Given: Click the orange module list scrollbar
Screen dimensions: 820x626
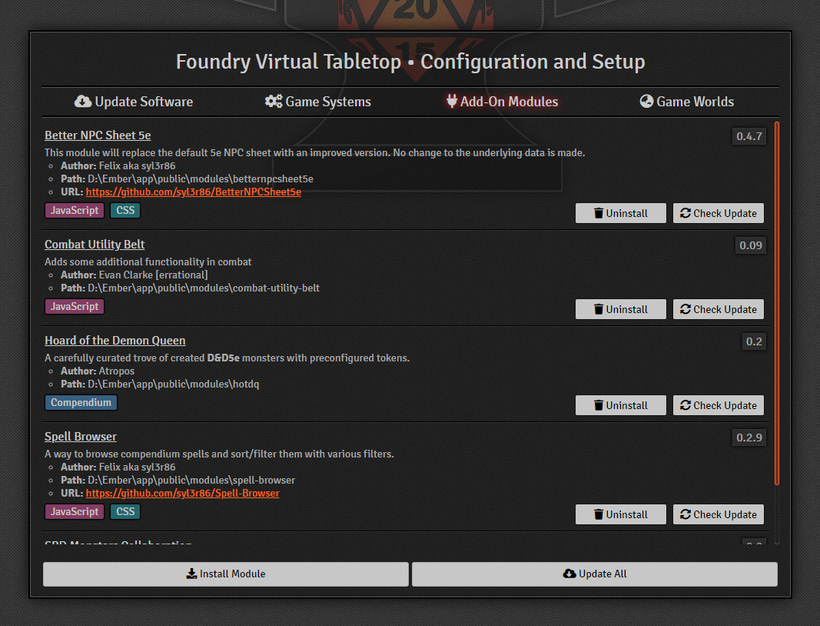Looking at the screenshot, I should click(x=777, y=303).
